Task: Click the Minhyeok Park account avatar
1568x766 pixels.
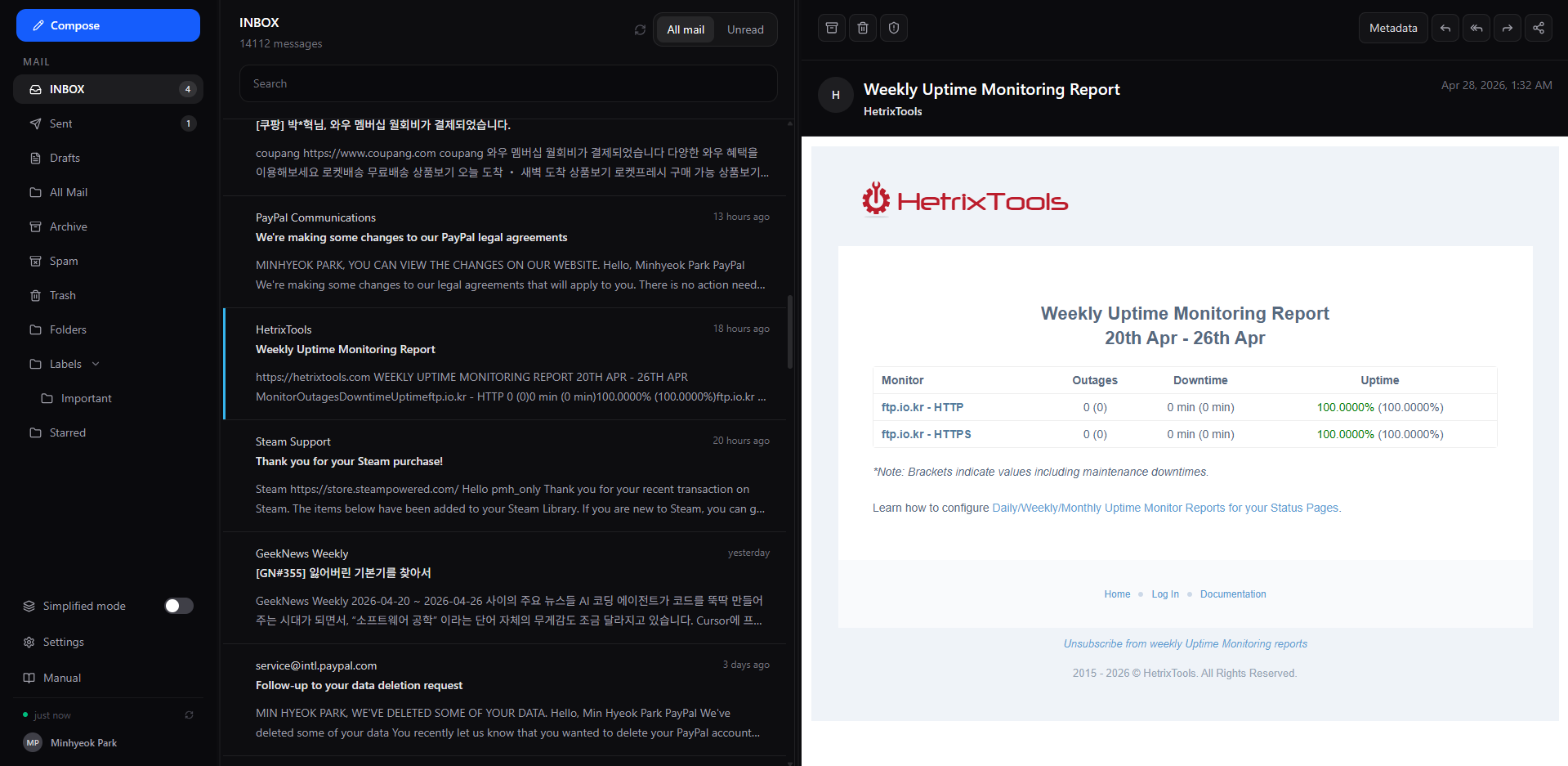Action: [x=33, y=742]
